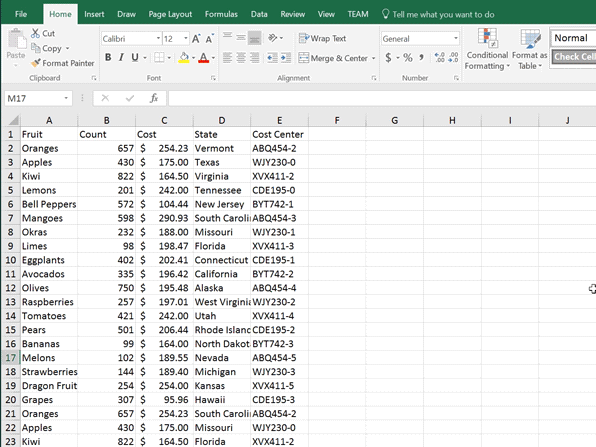Open Conditional Formatting menu
This screenshot has width=596, height=447.
[487, 49]
